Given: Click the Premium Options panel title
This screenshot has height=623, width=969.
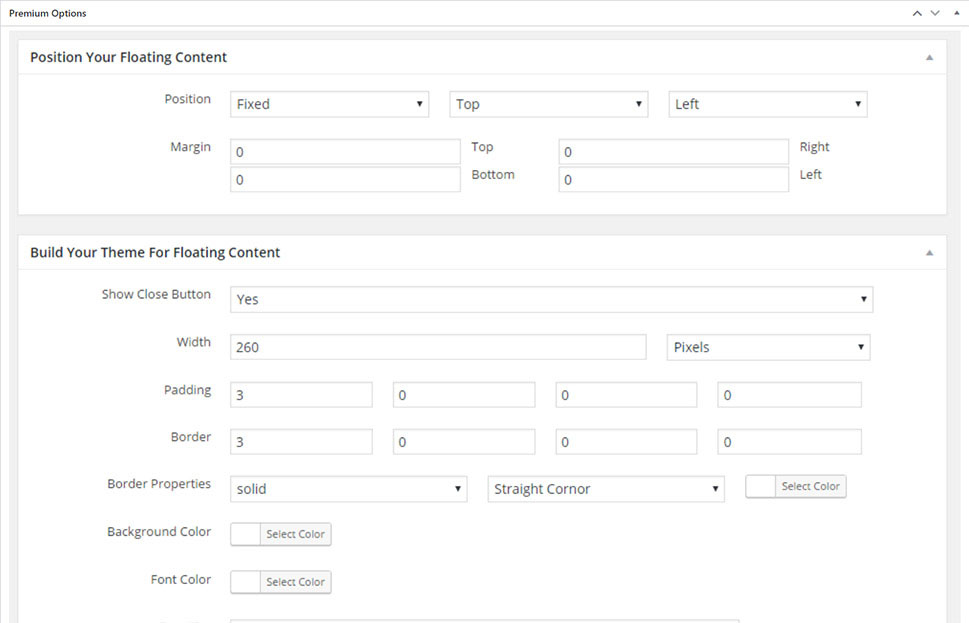Looking at the screenshot, I should (48, 13).
